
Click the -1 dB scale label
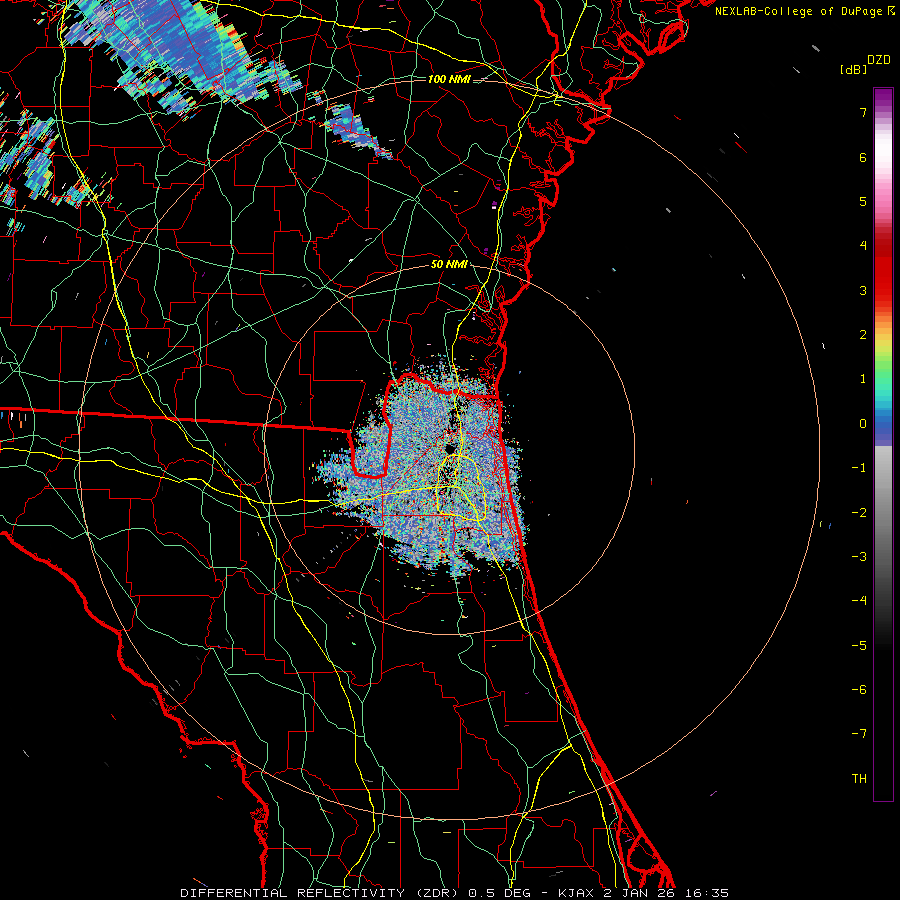[859, 468]
